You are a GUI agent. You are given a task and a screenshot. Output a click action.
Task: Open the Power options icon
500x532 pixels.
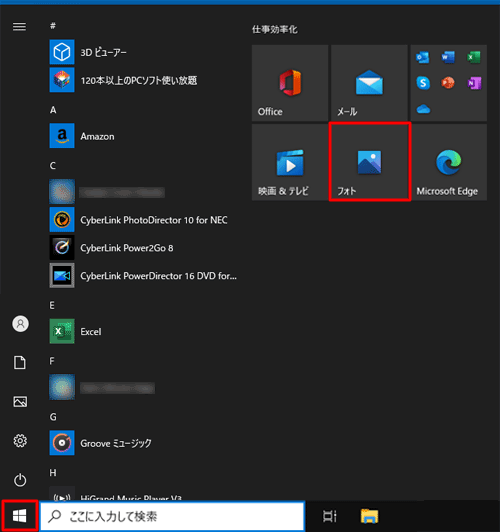point(20,480)
